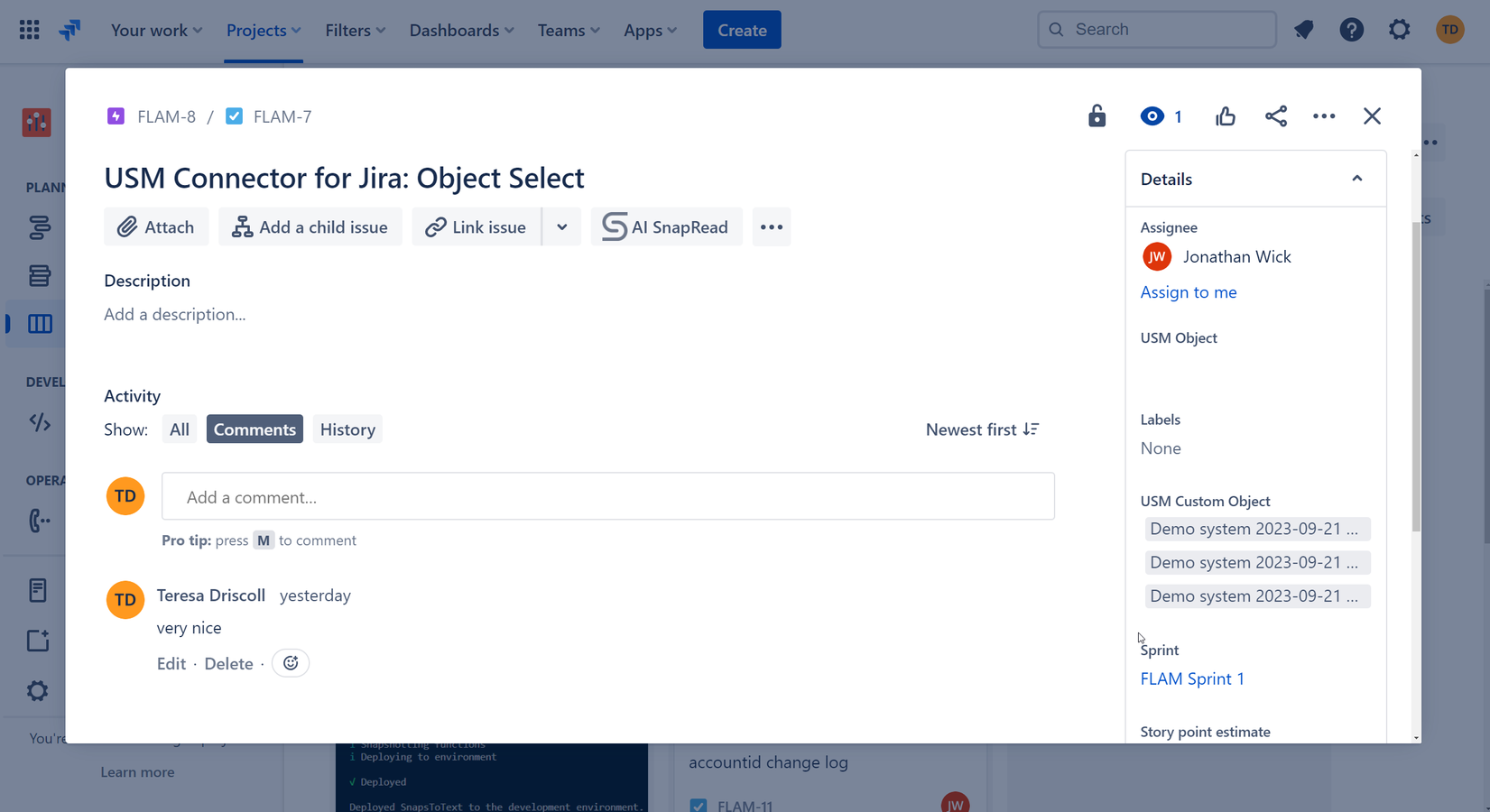Viewport: 1490px width, 812px height.
Task: Delete Teresa Driscoll's comment
Action: (228, 663)
